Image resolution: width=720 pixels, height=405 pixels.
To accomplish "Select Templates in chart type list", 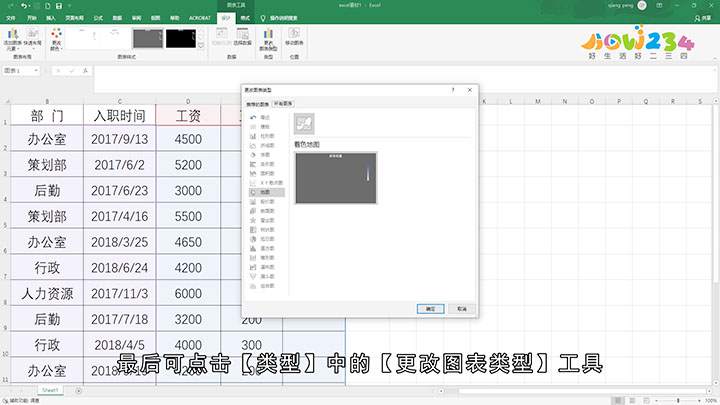I will click(x=265, y=127).
